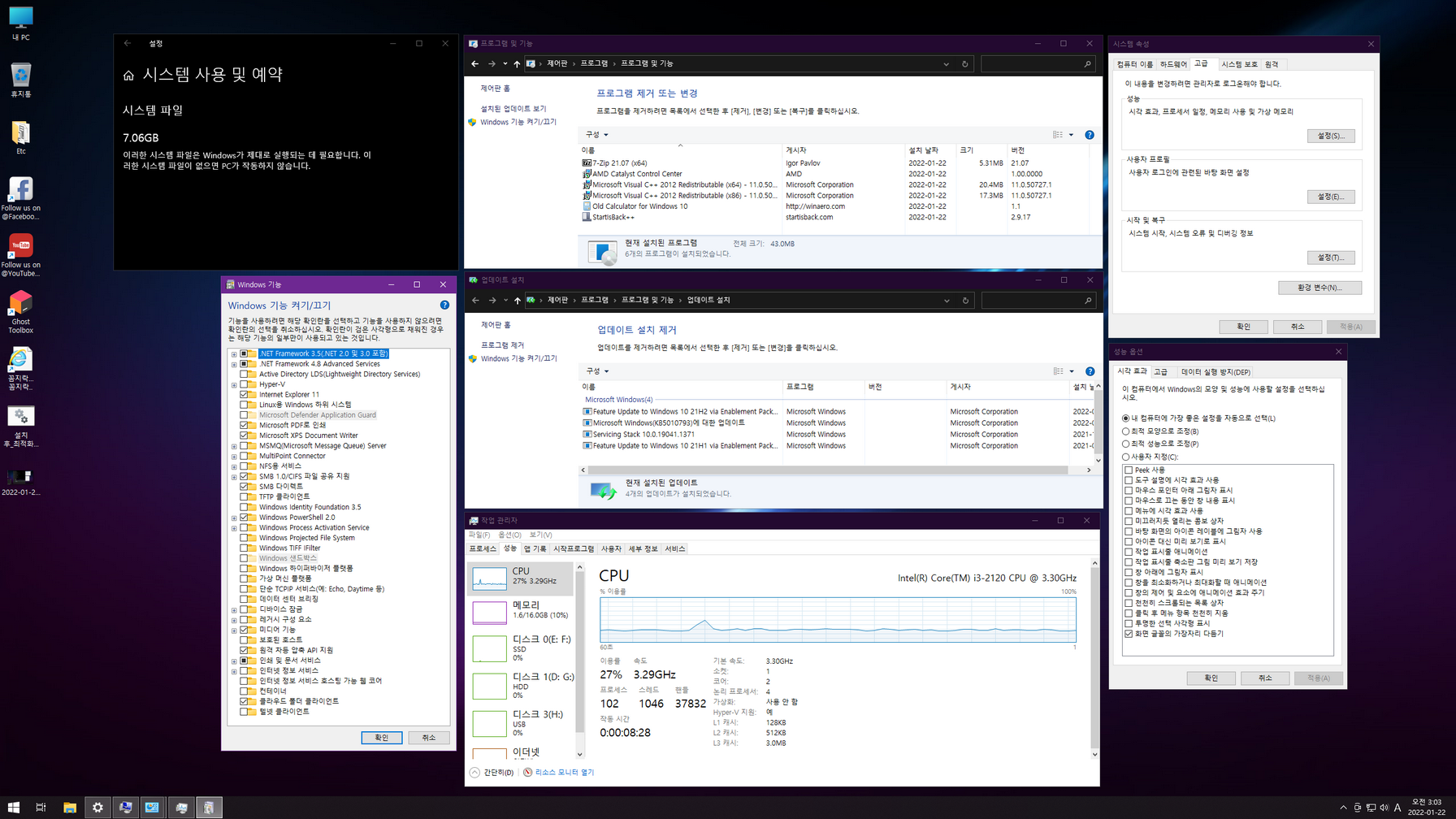1456x819 pixels.
Task: Open the My PC desktop icon
Action: click(20, 24)
